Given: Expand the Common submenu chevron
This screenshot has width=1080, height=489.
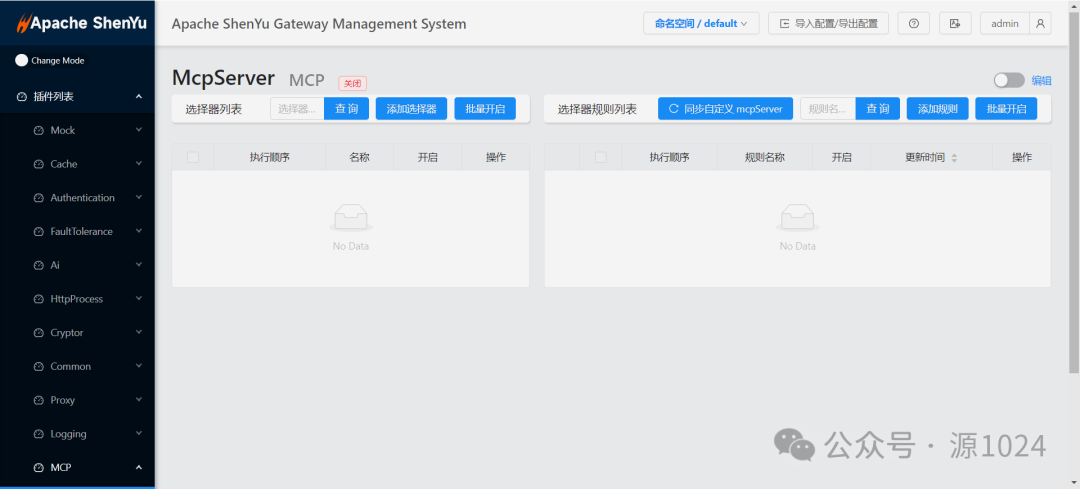Looking at the screenshot, I should 138,366.
